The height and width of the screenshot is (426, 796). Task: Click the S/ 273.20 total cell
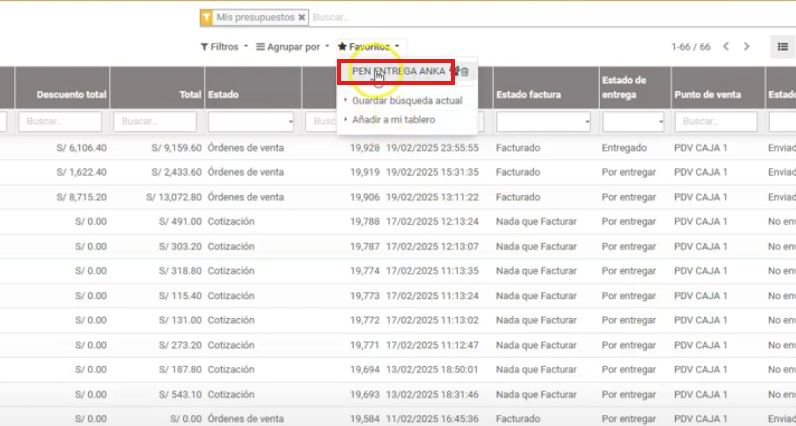tap(180, 345)
